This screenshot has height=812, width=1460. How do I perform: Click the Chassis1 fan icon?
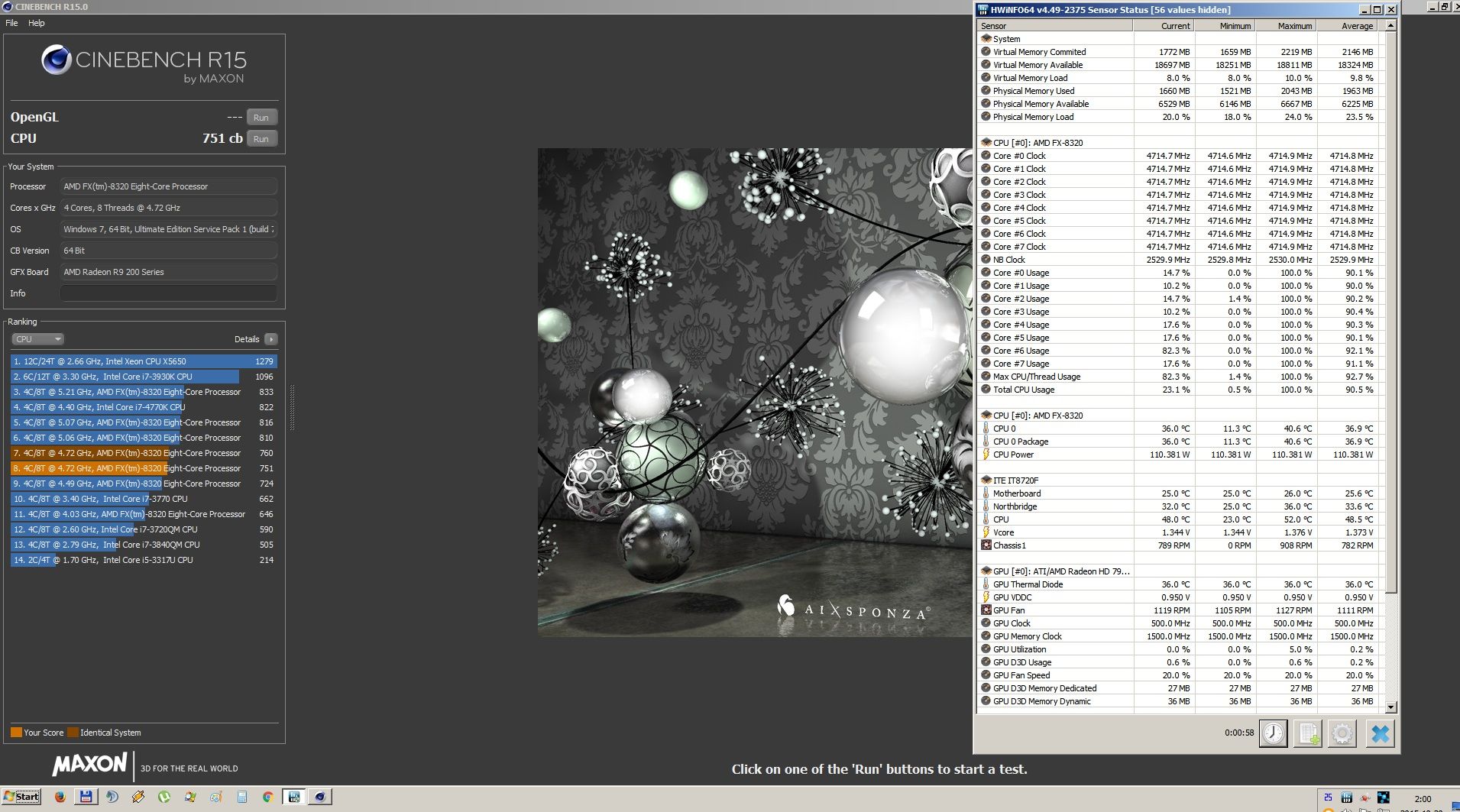coord(986,545)
